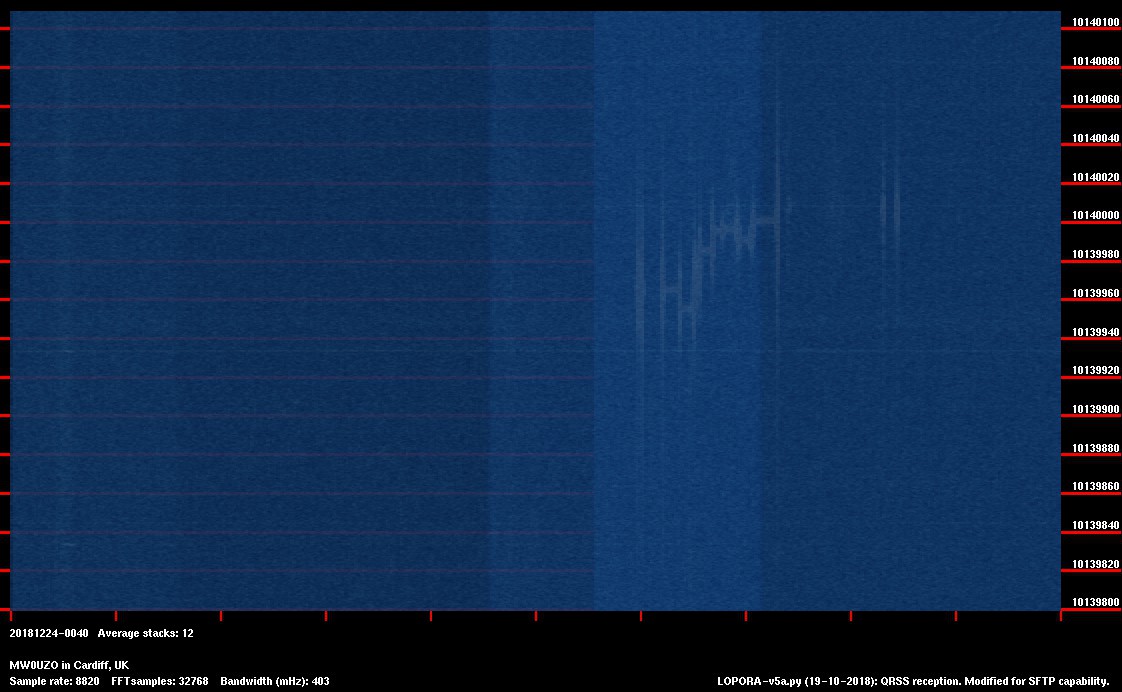Click the 10139940 frequency label

coord(1092,332)
